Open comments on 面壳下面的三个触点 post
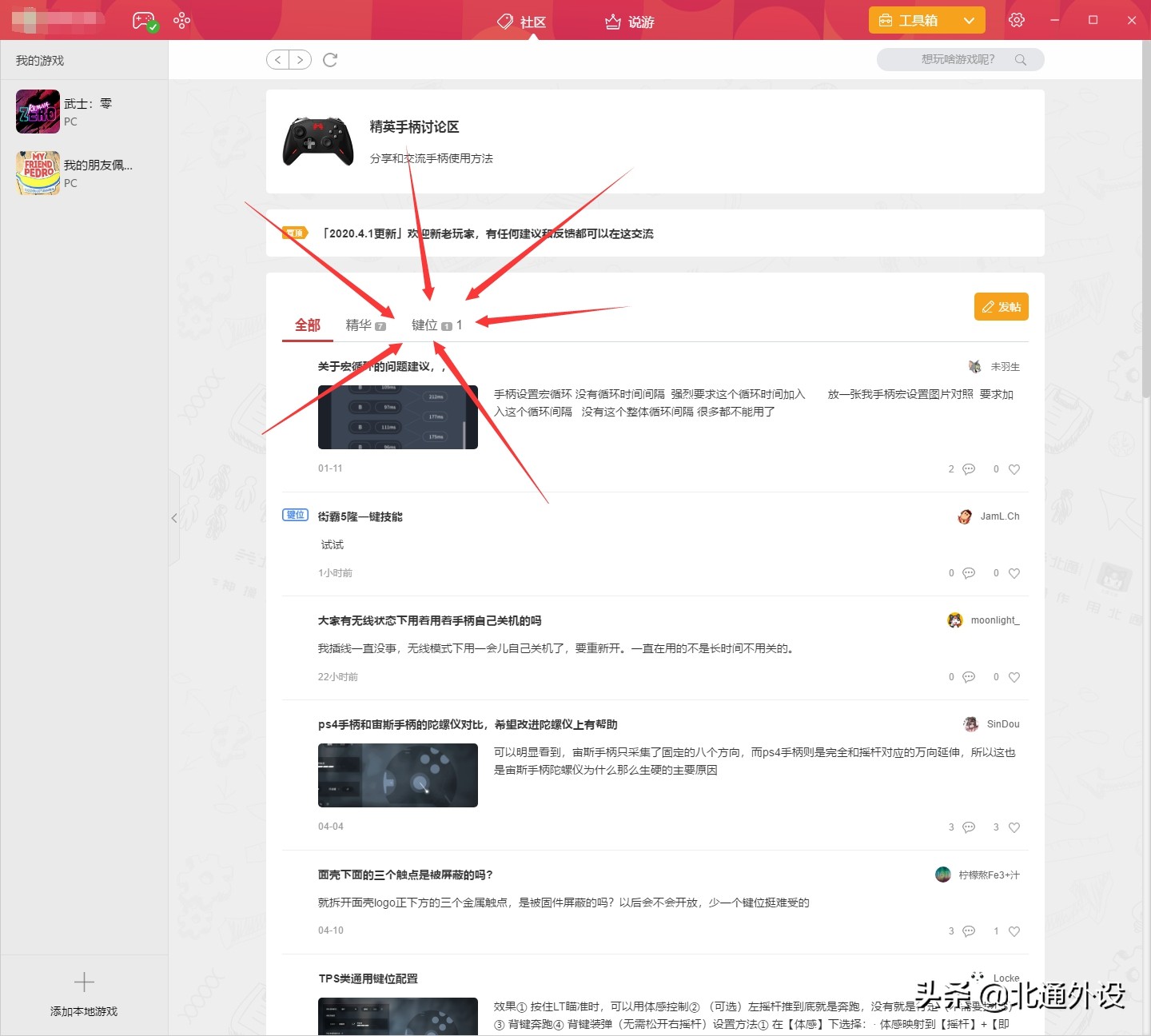Image resolution: width=1151 pixels, height=1036 pixels. coord(969,931)
